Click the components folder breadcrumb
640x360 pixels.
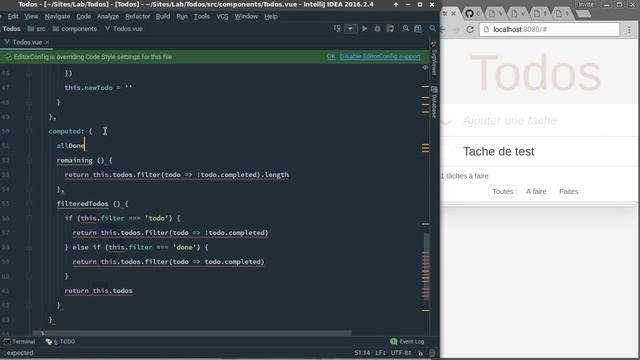pos(75,29)
